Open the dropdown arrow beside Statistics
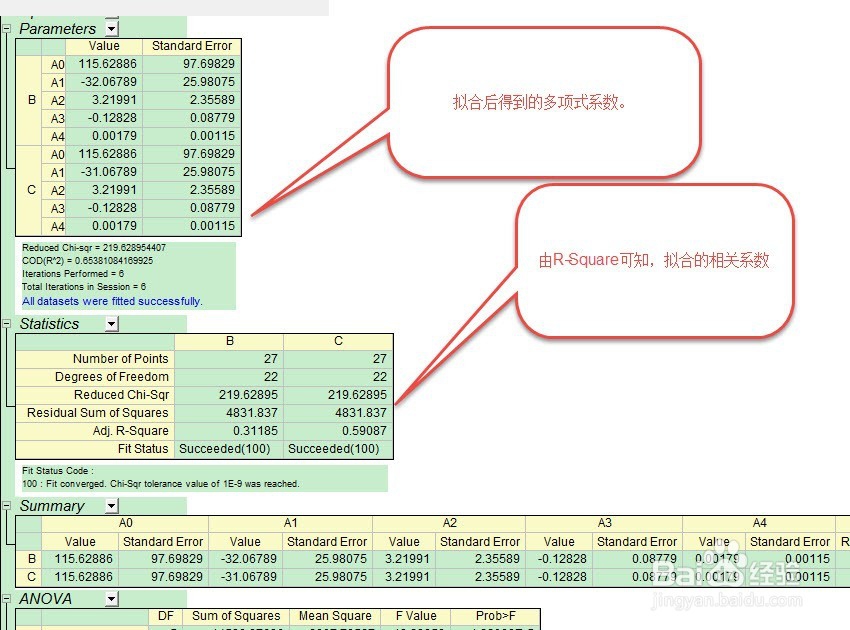 pos(112,324)
